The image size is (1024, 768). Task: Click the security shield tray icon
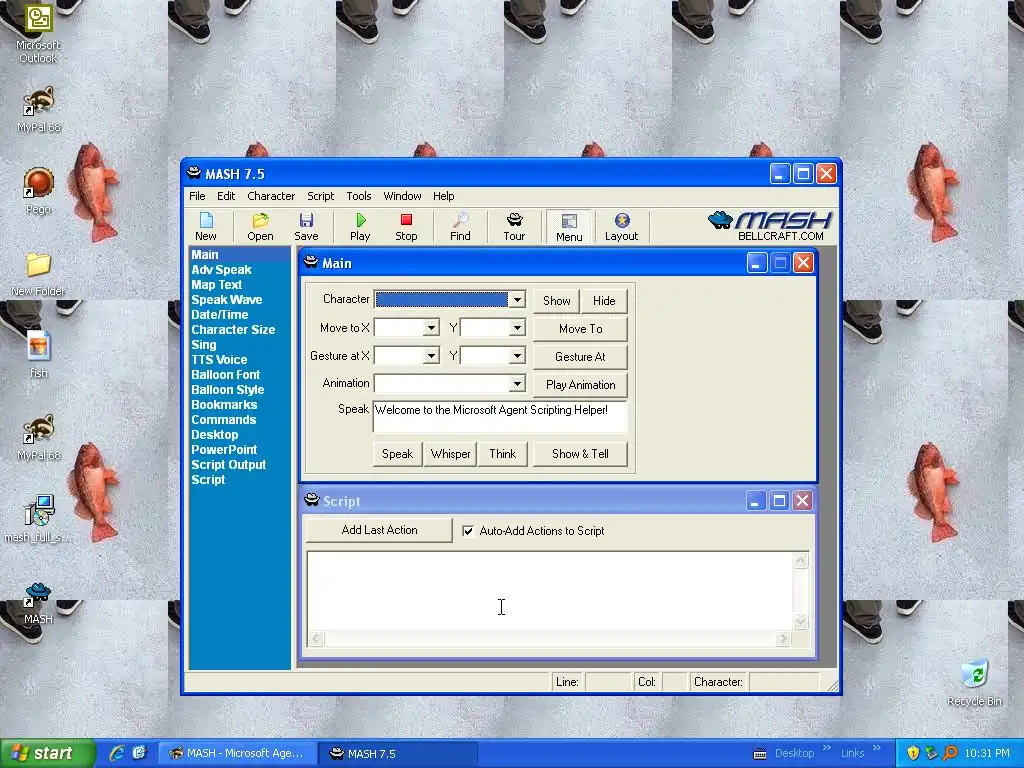click(x=913, y=753)
